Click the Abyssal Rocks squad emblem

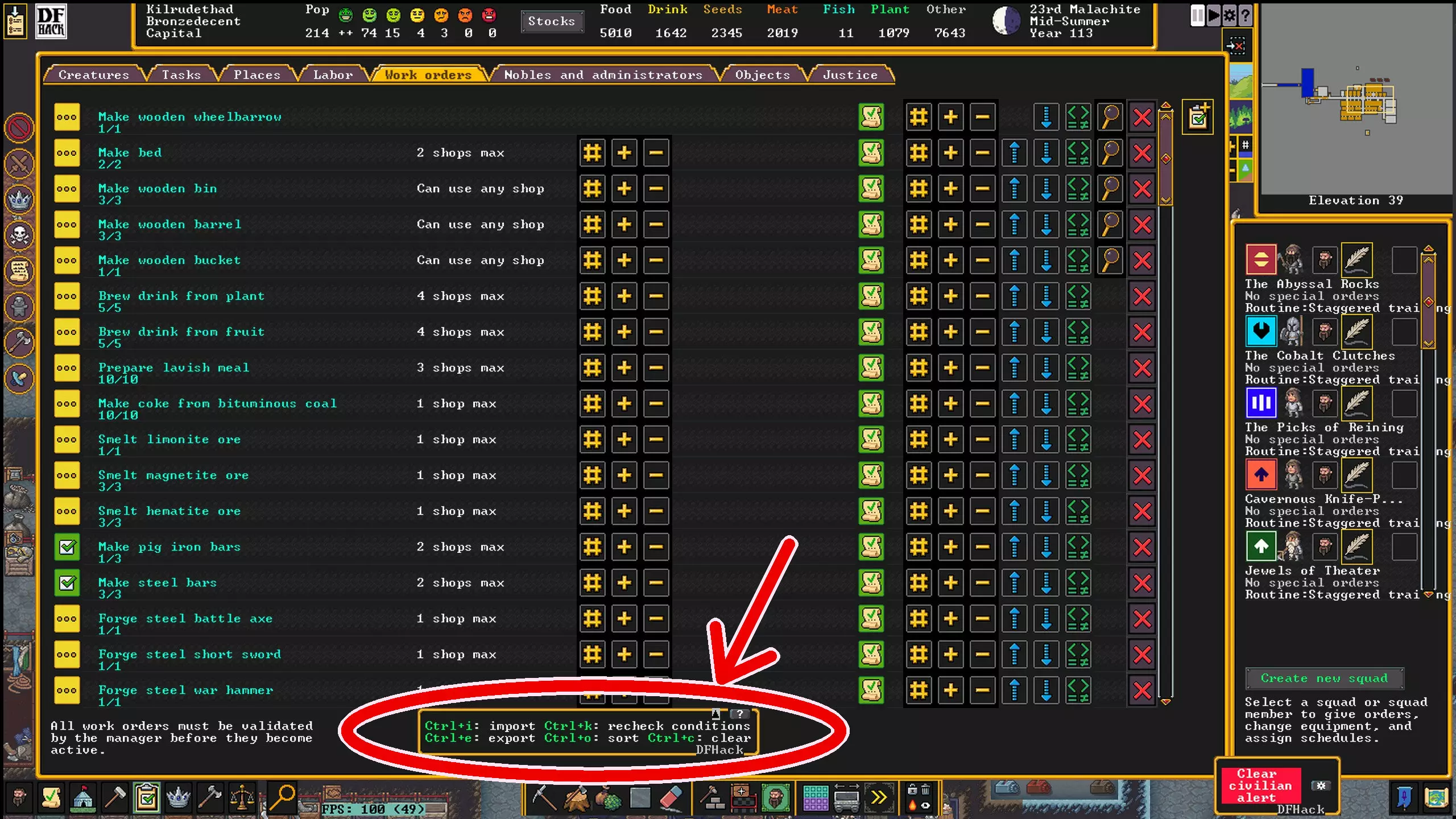click(x=1260, y=260)
